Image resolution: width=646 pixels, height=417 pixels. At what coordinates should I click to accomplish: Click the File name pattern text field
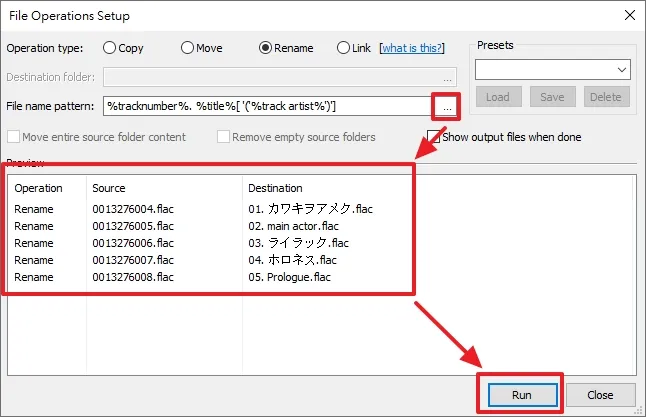point(267,106)
